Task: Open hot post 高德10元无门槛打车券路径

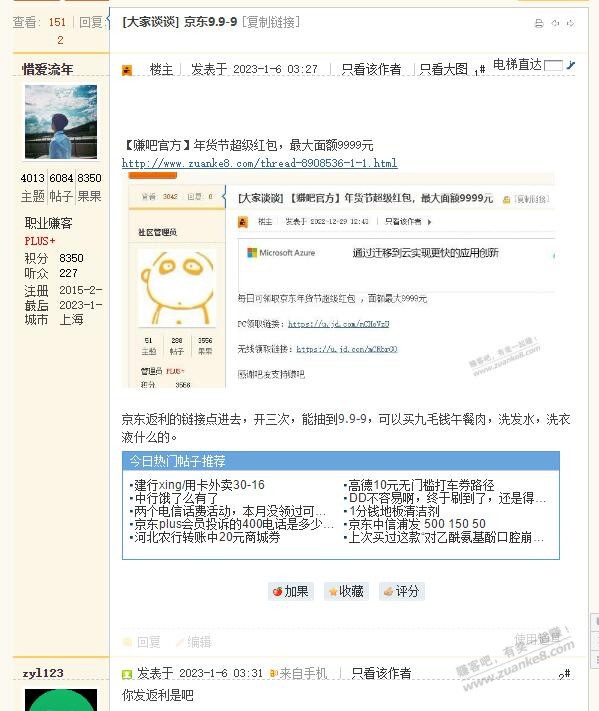Action: [421, 485]
